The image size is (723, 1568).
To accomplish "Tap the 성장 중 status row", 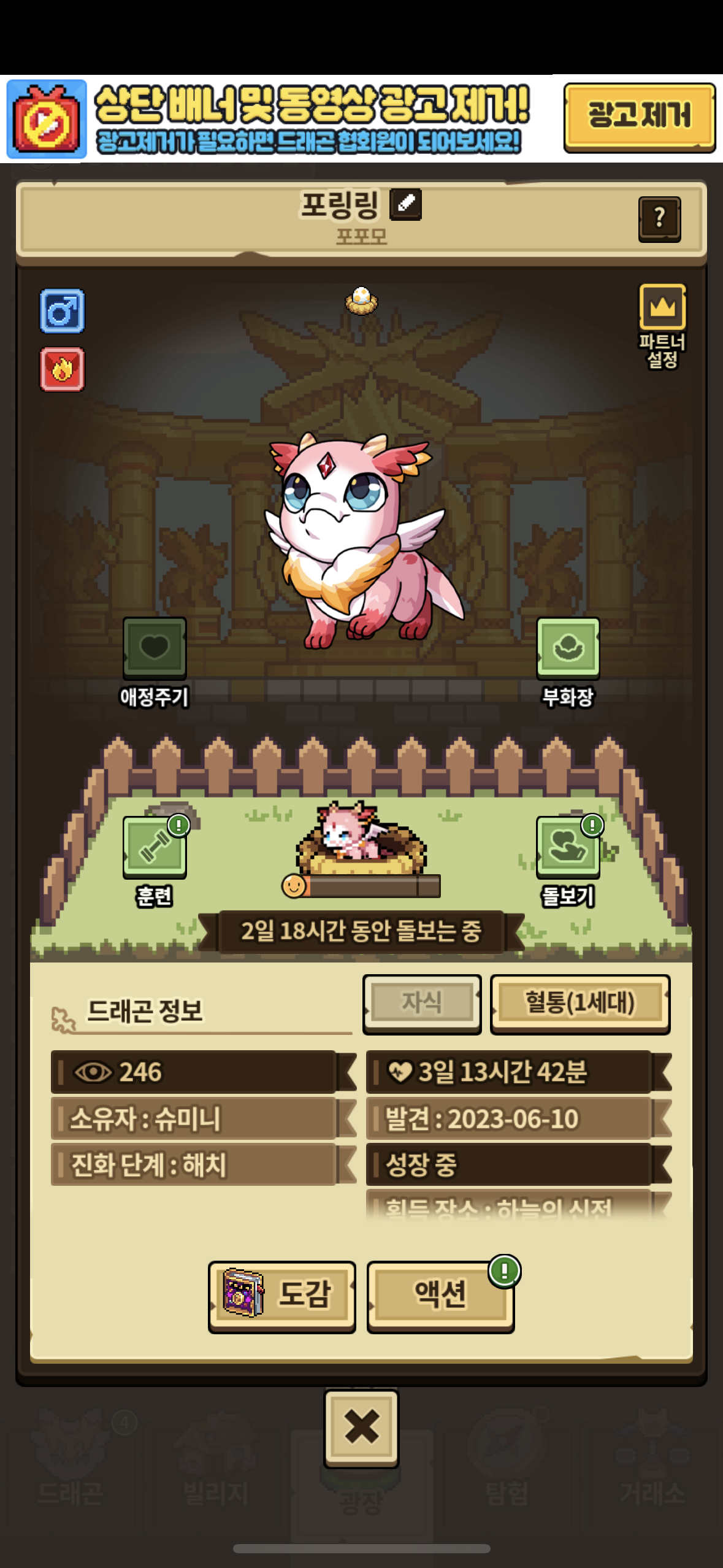I will pyautogui.click(x=518, y=1164).
